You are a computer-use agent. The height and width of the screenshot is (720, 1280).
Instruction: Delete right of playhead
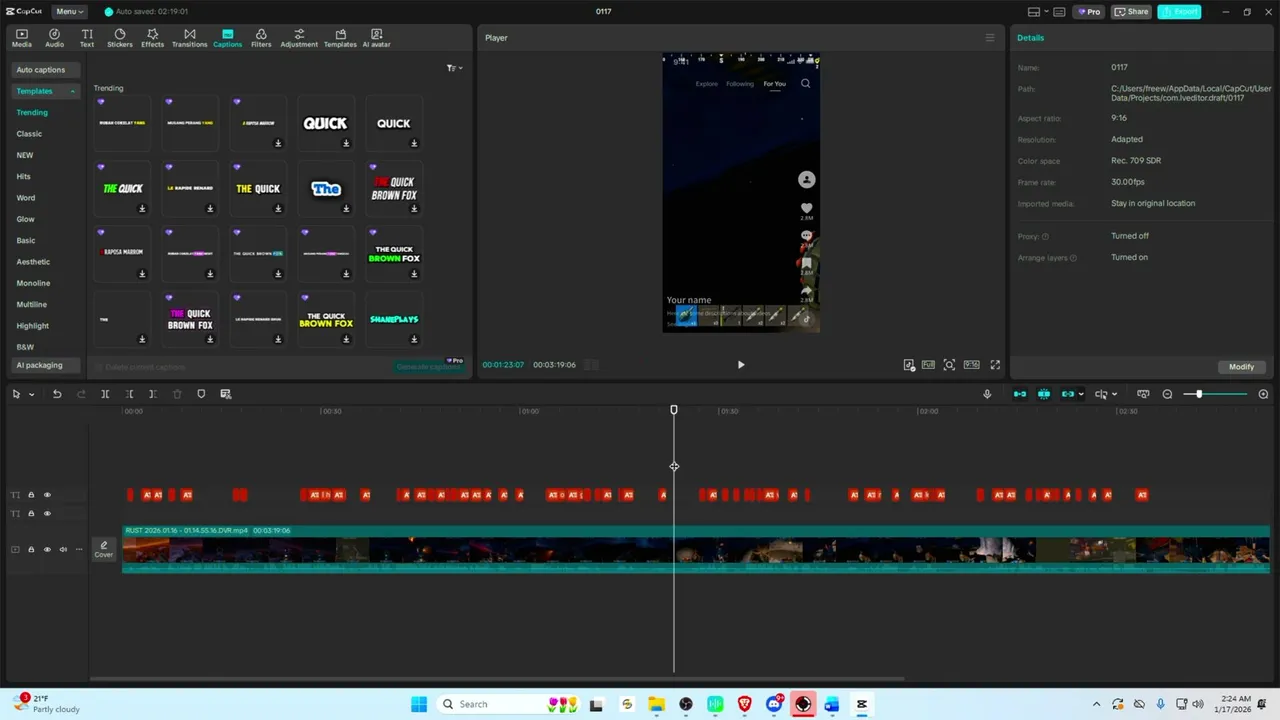click(x=152, y=394)
